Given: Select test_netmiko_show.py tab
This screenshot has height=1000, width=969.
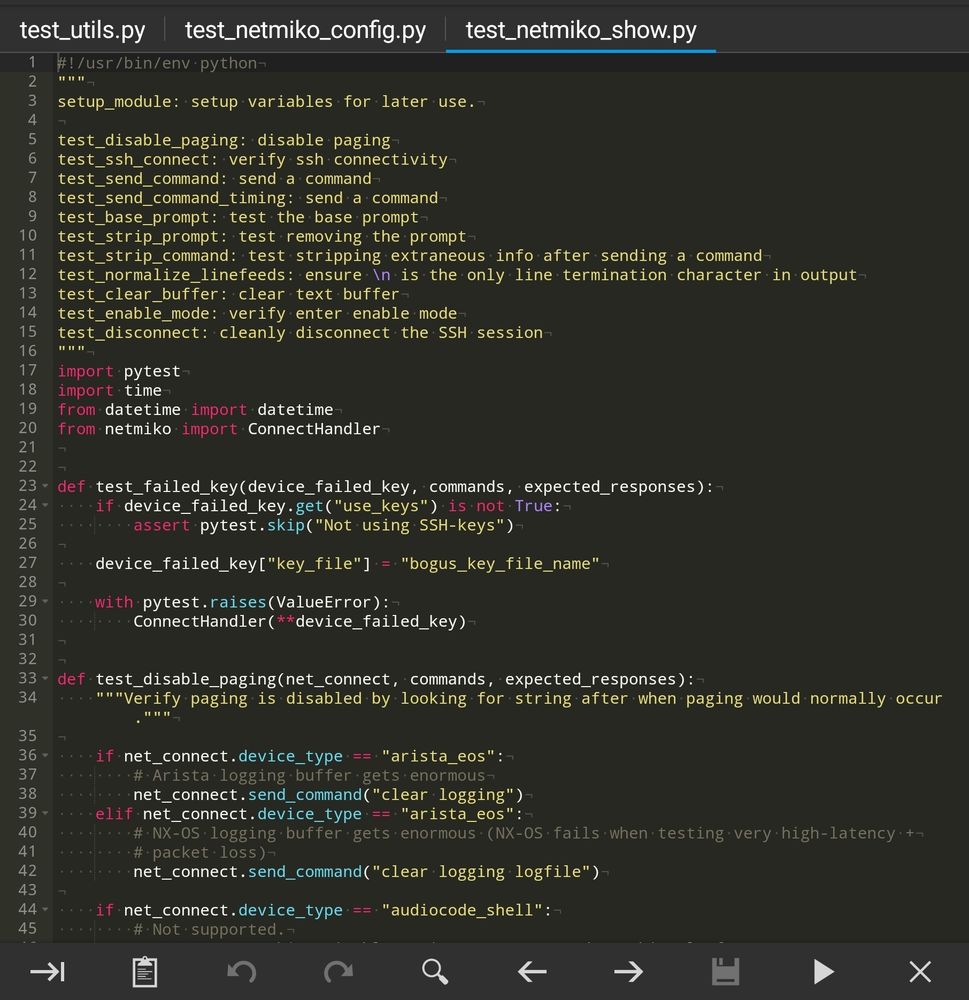Looking at the screenshot, I should pyautogui.click(x=581, y=30).
